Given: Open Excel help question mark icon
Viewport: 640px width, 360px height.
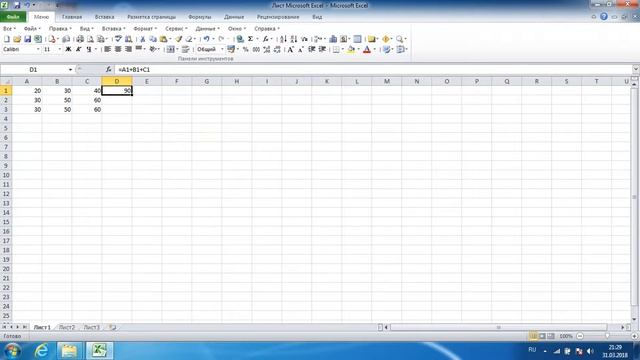Looking at the screenshot, I should point(604,17).
